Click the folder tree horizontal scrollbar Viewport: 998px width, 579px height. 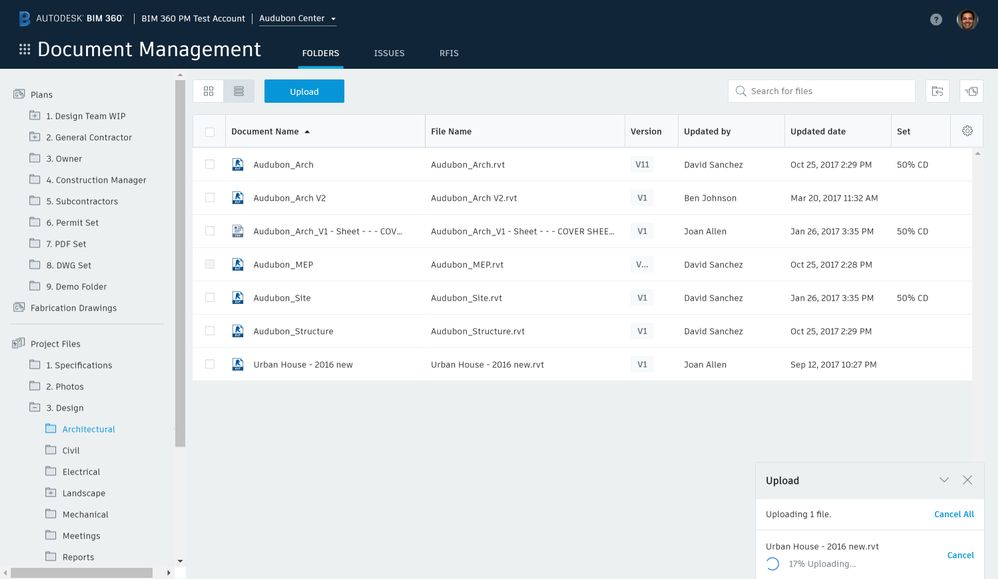coord(81,573)
